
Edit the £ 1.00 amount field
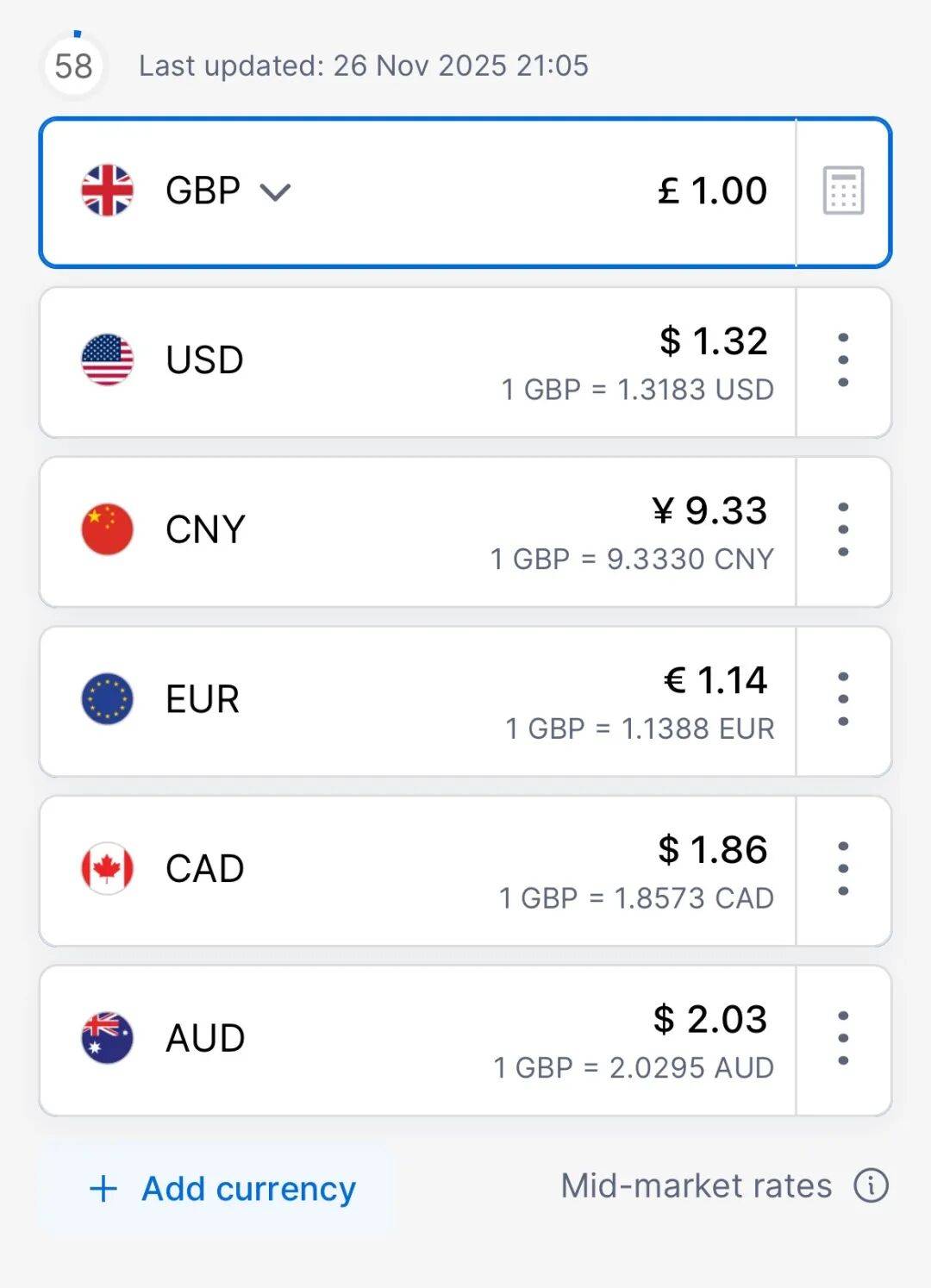point(712,191)
